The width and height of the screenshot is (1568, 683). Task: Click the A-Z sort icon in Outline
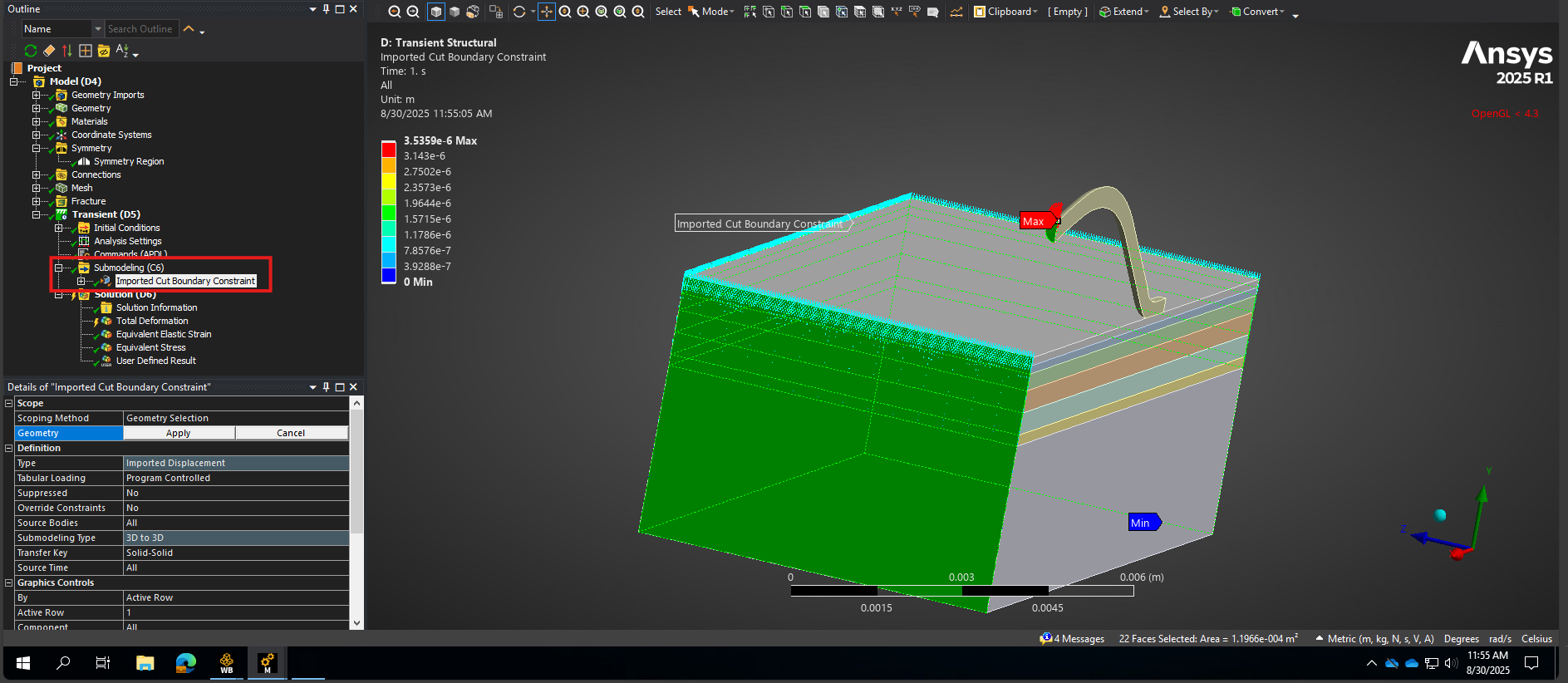click(122, 51)
